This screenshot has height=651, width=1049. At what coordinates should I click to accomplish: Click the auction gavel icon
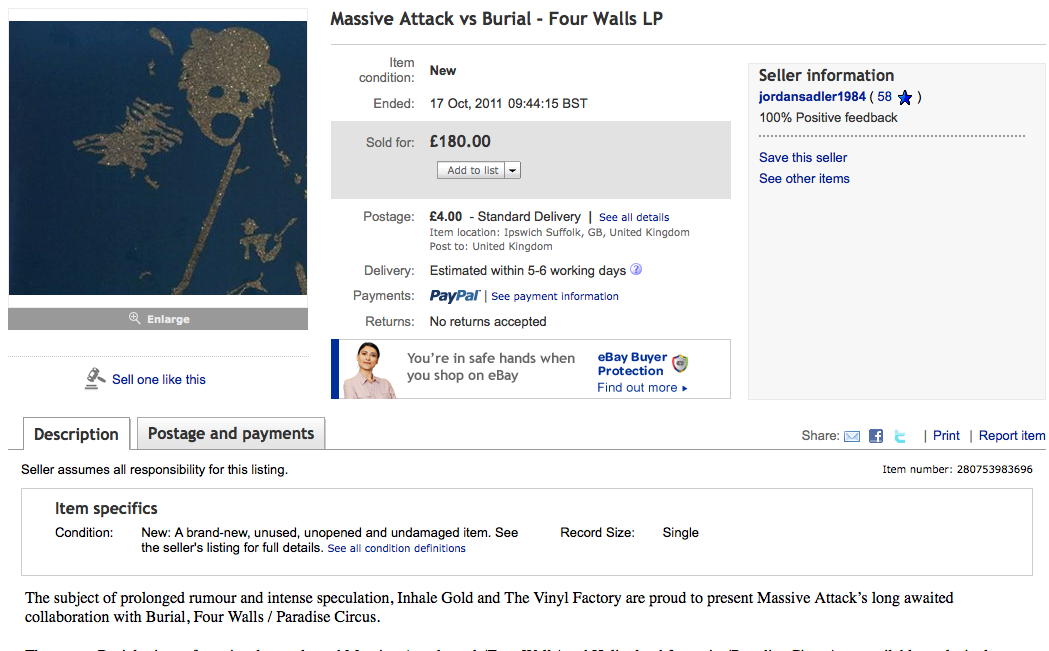tap(96, 378)
